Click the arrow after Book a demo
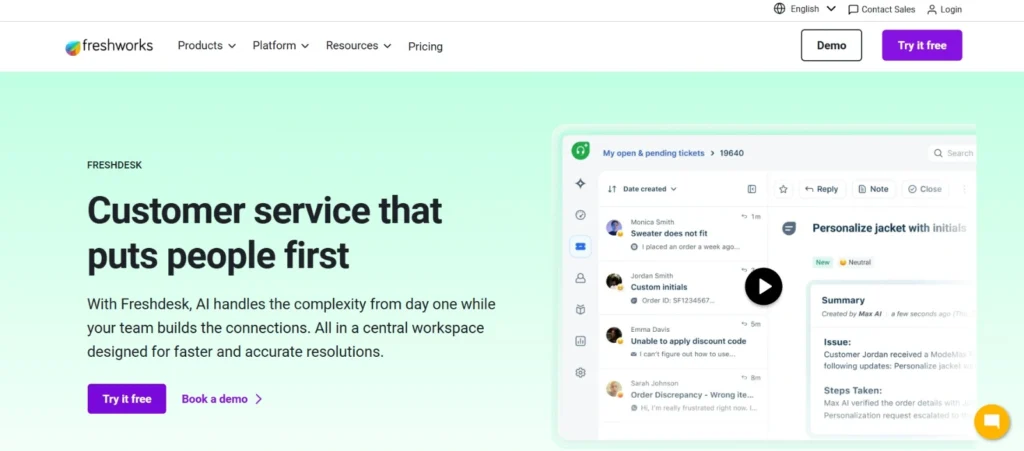This screenshot has width=1024, height=451. (259, 399)
